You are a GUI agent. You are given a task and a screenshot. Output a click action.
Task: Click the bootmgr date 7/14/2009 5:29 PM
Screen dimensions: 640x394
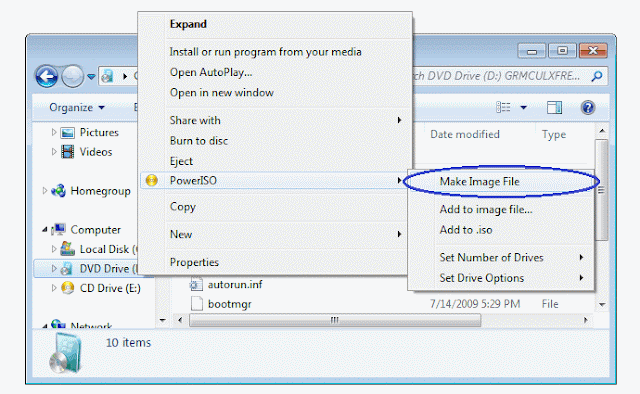pos(475,304)
